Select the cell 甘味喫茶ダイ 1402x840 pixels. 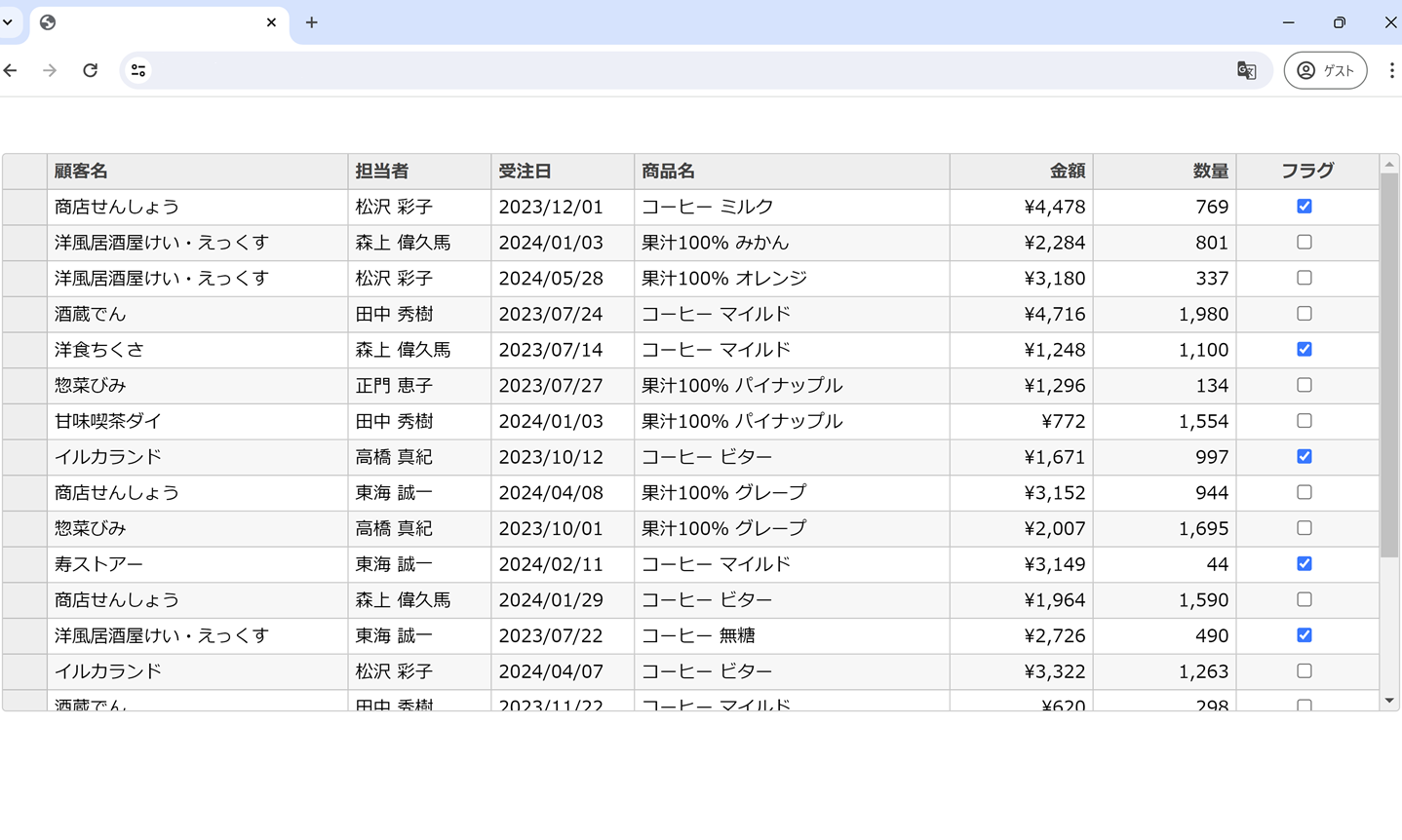click(197, 421)
